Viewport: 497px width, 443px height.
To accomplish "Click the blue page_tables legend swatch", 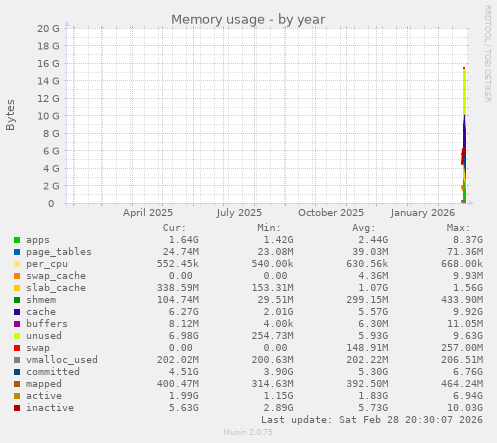I will coord(17,252).
